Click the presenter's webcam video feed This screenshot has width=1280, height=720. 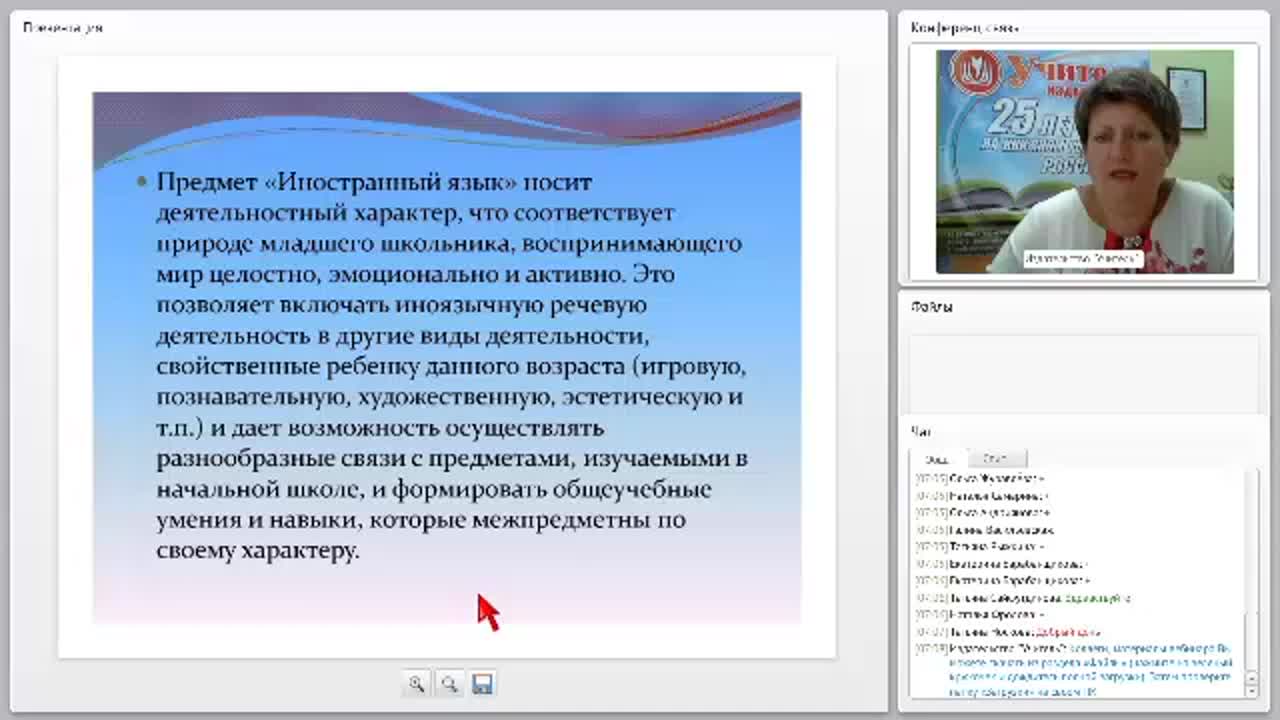[1084, 161]
